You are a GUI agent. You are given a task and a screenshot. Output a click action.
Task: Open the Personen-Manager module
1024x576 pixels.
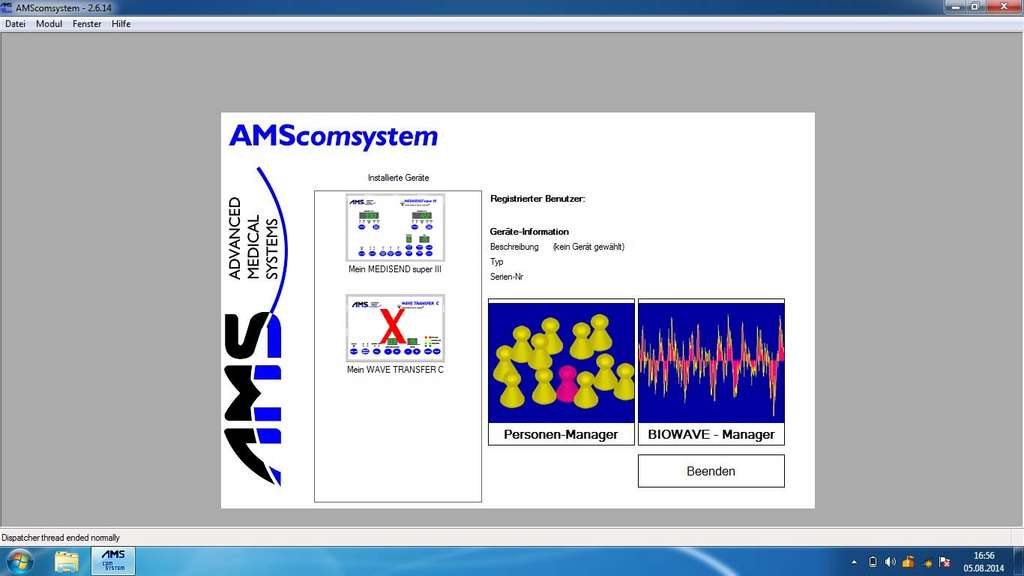click(x=561, y=372)
